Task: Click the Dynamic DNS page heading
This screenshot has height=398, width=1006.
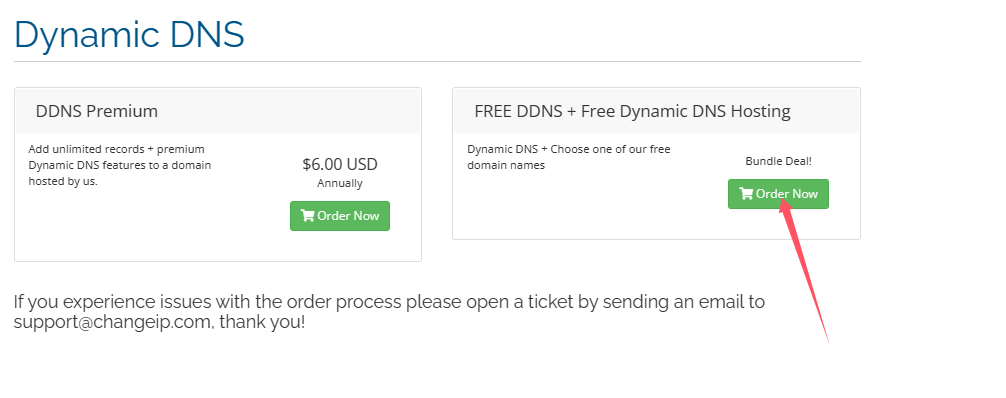Action: (129, 34)
